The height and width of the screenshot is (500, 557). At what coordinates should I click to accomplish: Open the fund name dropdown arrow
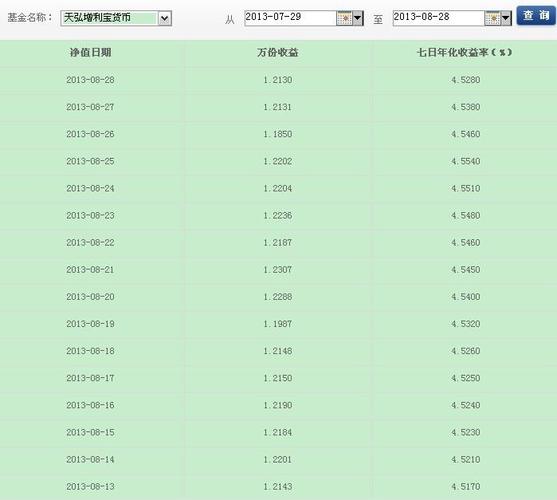(x=164, y=18)
